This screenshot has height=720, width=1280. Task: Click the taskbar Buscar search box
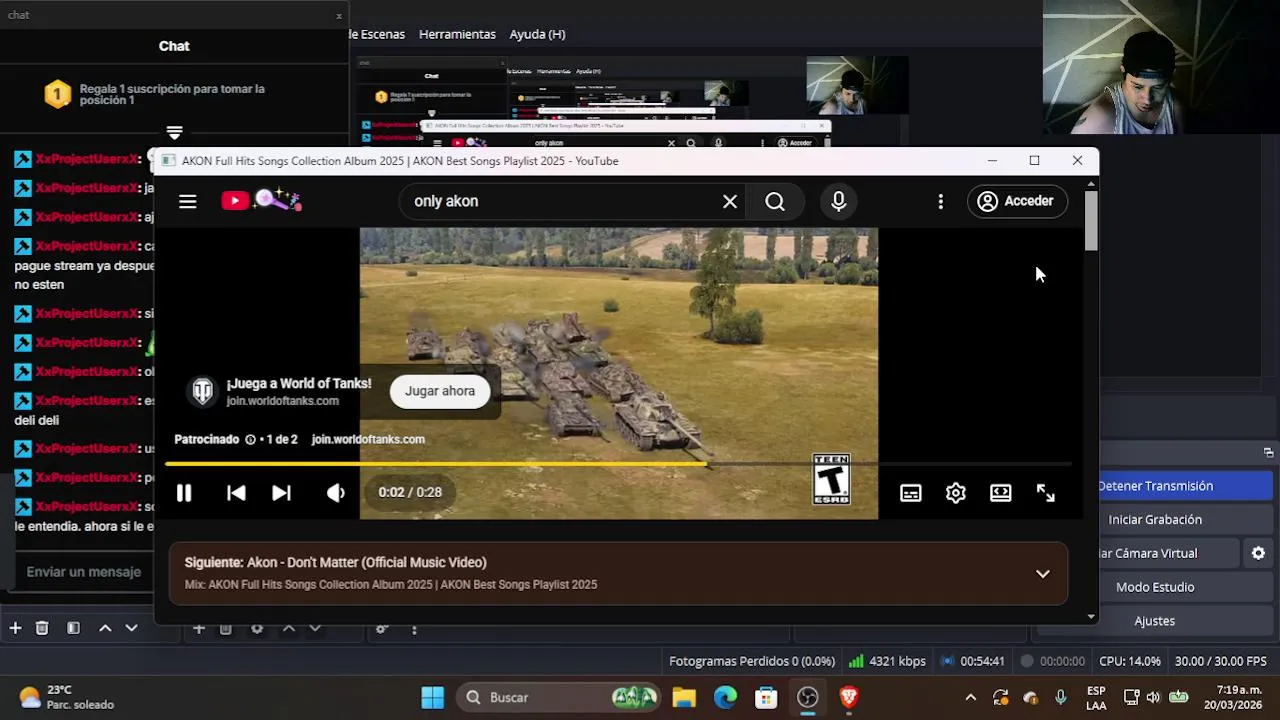(x=558, y=697)
